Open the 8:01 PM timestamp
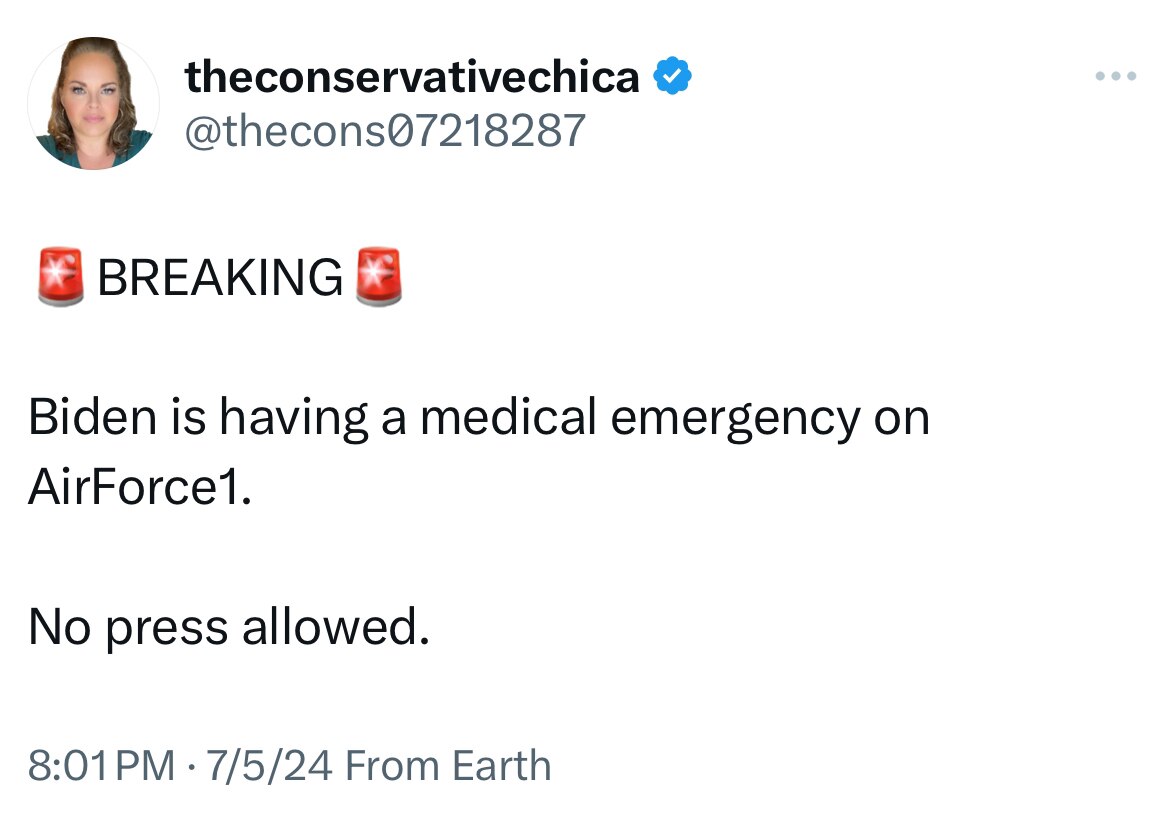1170x826 pixels. pyautogui.click(x=101, y=766)
